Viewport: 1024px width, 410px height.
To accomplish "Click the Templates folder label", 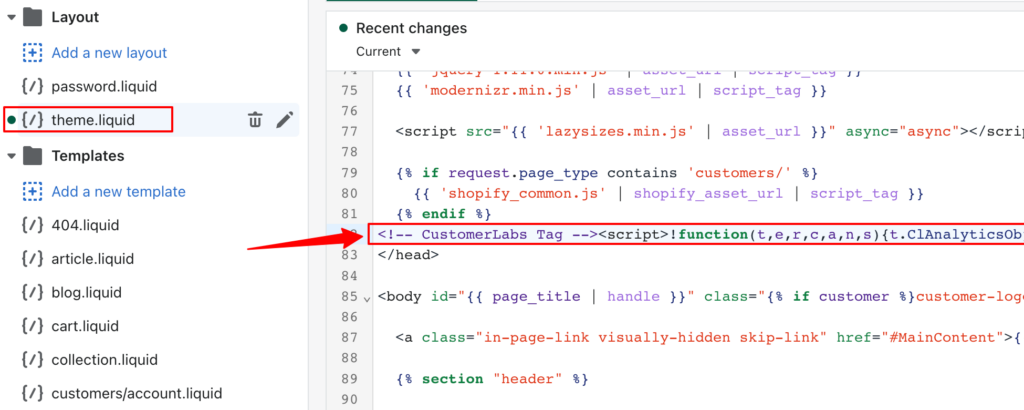I will click(x=88, y=157).
